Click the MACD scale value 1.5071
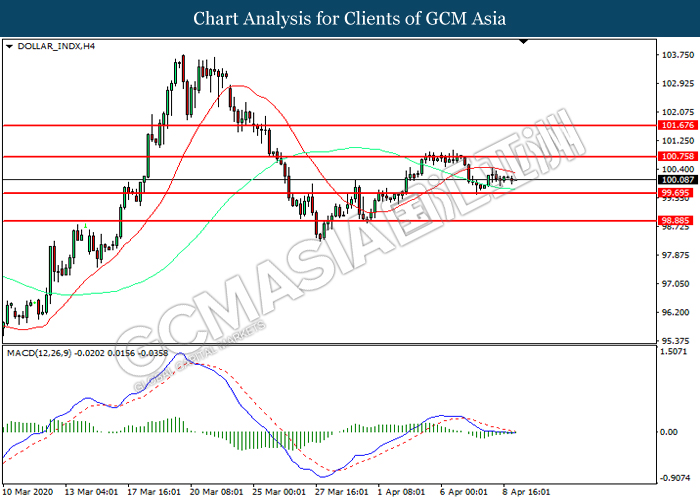Screen dimensions: 700x500 tap(673, 351)
